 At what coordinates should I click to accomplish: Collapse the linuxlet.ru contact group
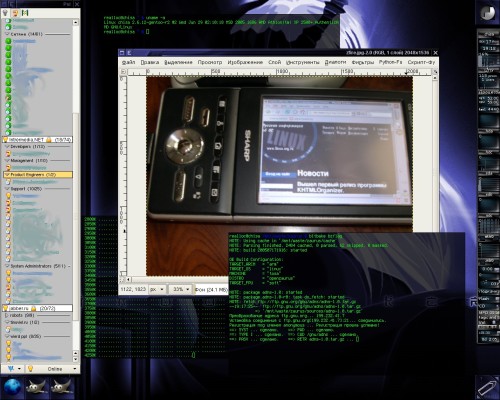pyautogui.click(x=7, y=322)
